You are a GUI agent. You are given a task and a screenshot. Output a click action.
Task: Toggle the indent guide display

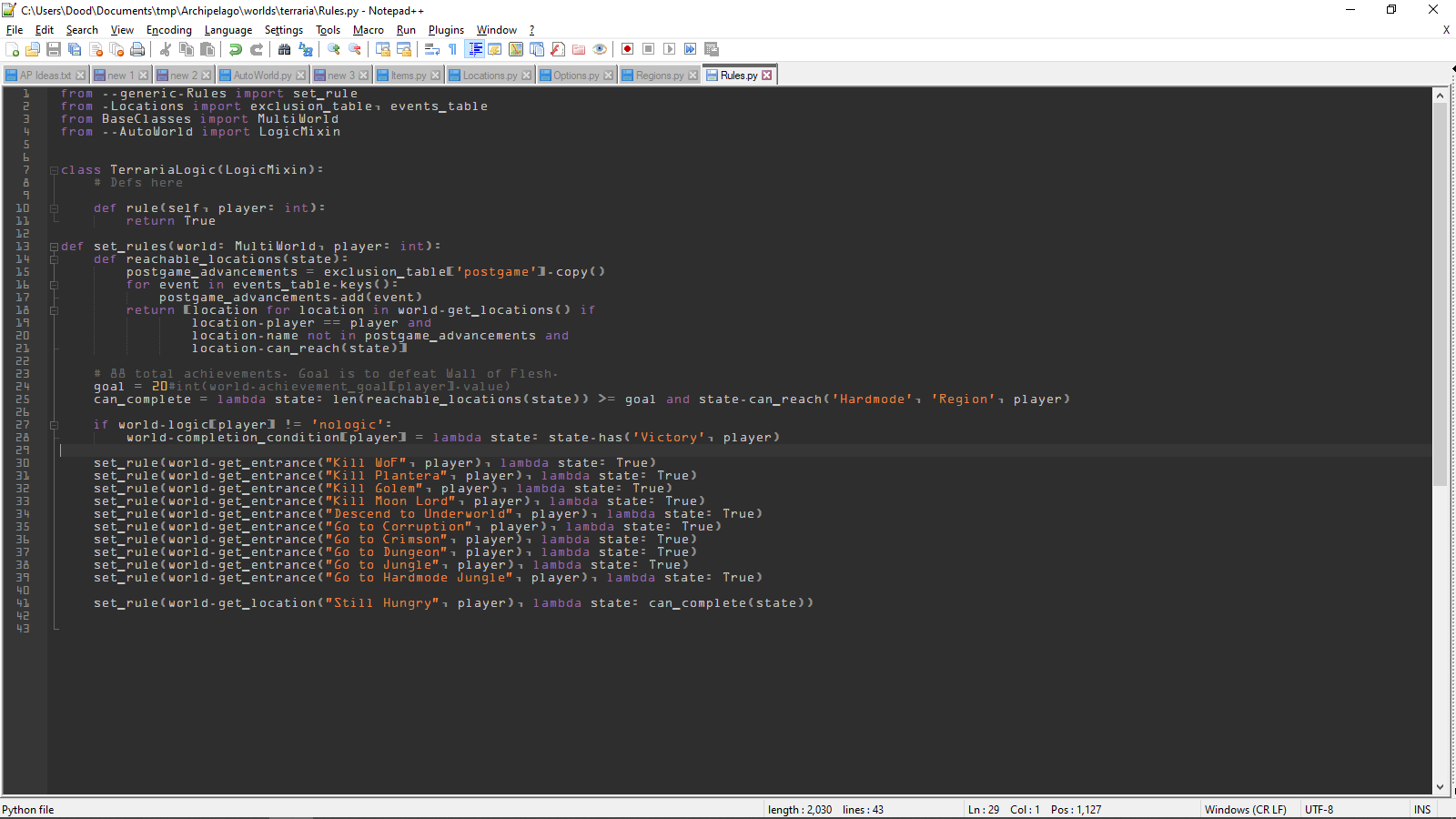tap(474, 49)
